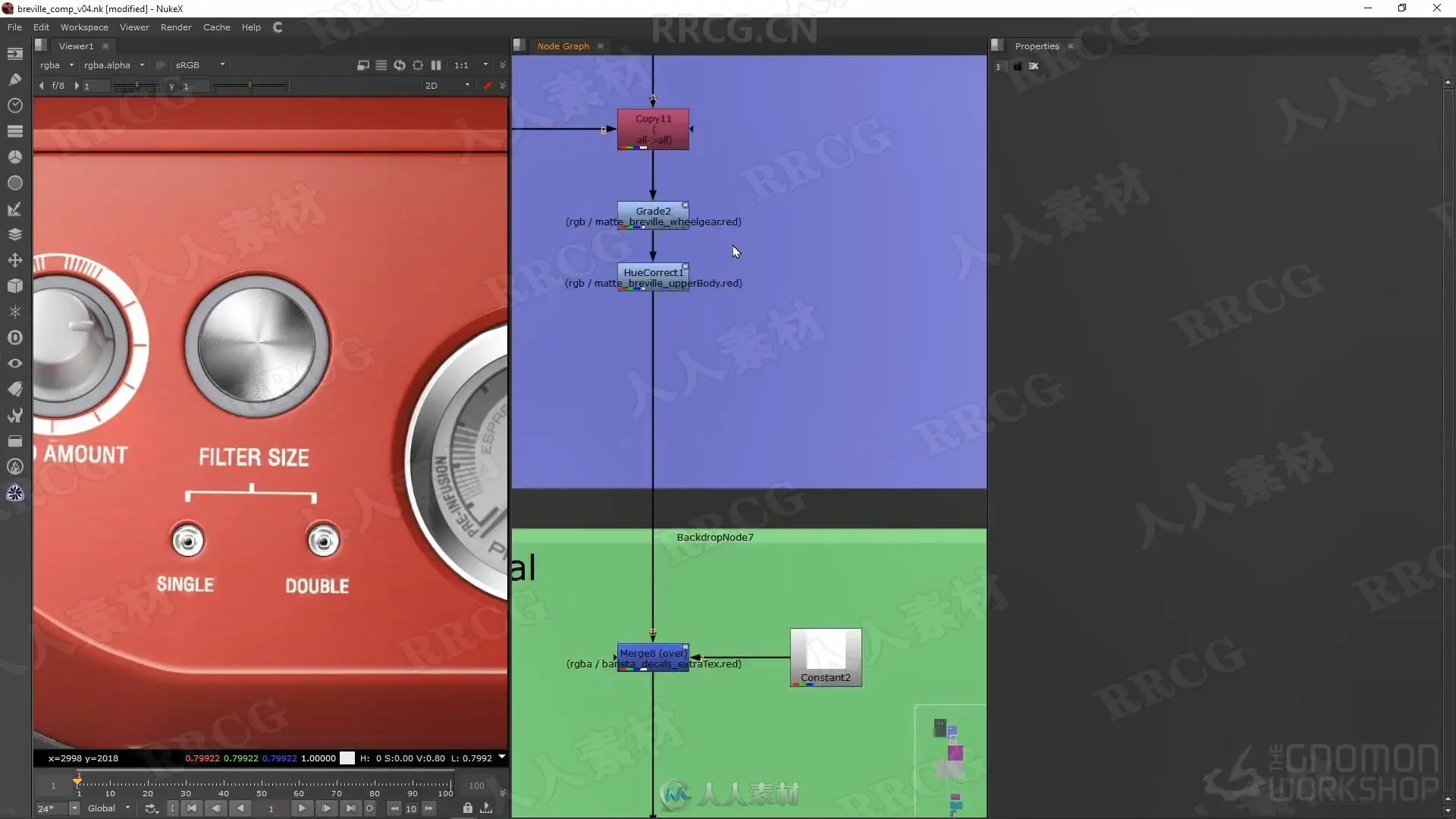Open the Draw nodes menu (pencil icon)
Screen dimensions: 1456x819
(x=15, y=80)
